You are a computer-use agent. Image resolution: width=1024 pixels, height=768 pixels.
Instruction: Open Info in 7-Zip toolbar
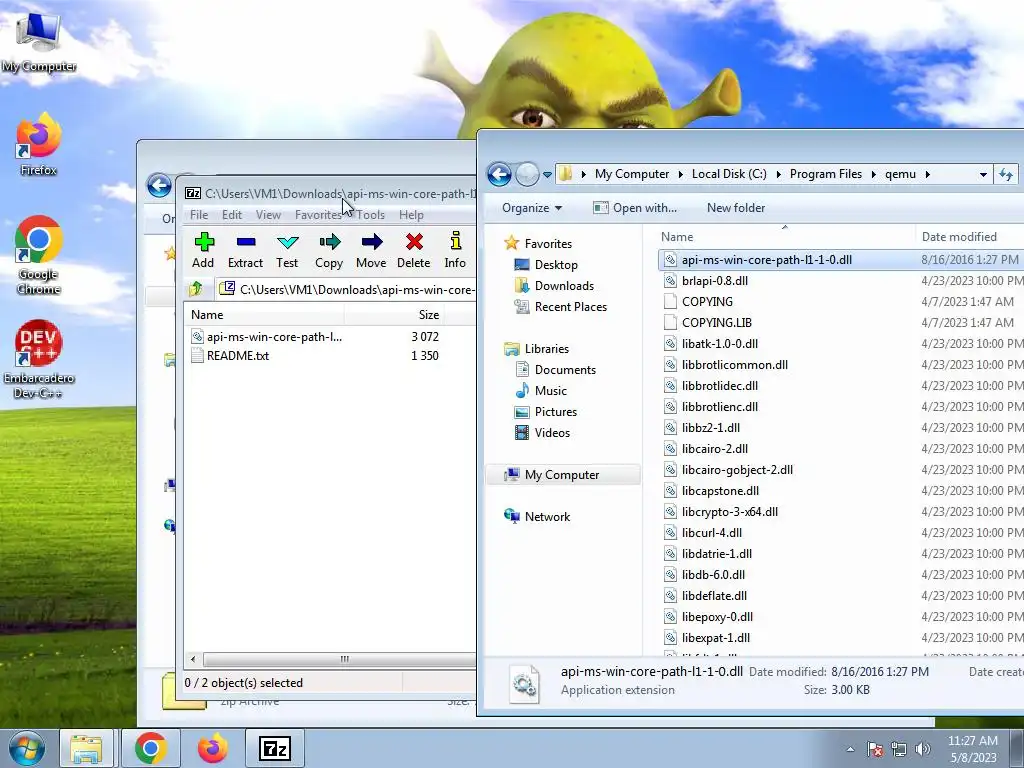click(x=455, y=251)
